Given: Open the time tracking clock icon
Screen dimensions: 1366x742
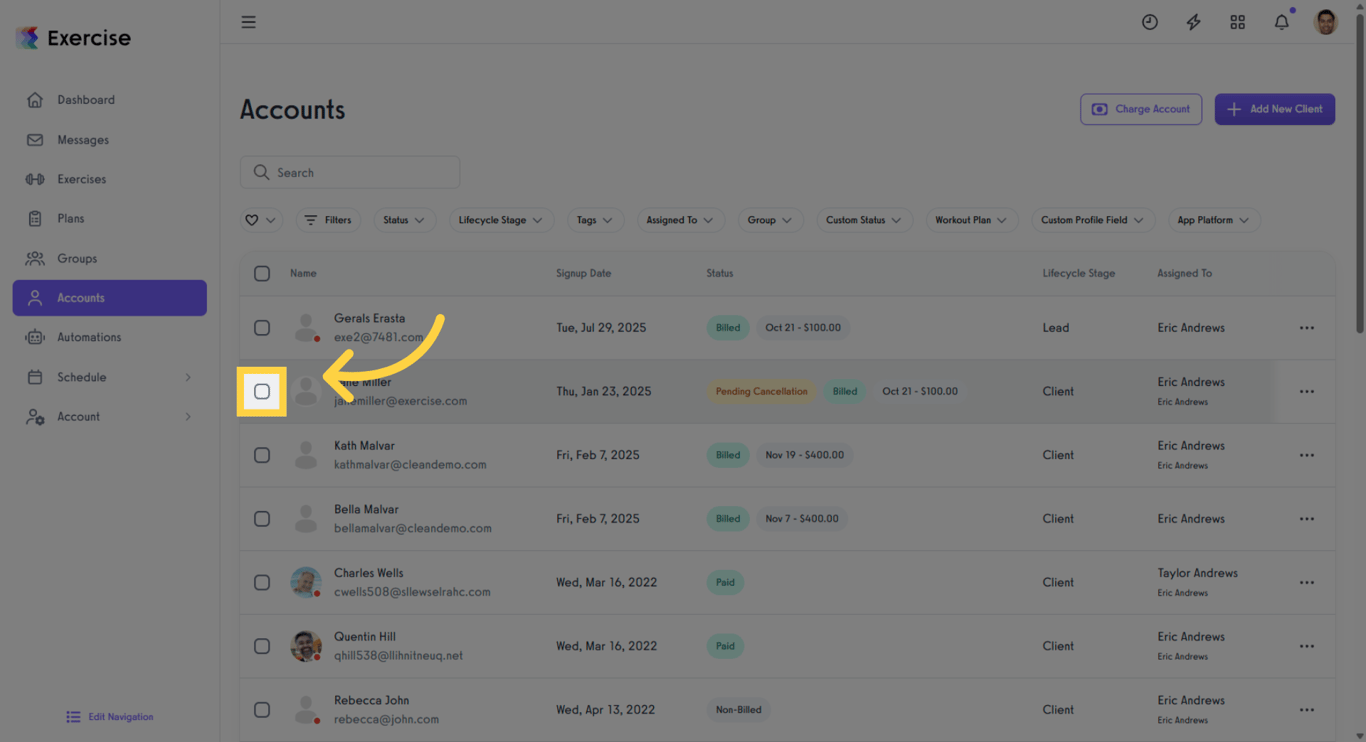Looking at the screenshot, I should 1149,21.
